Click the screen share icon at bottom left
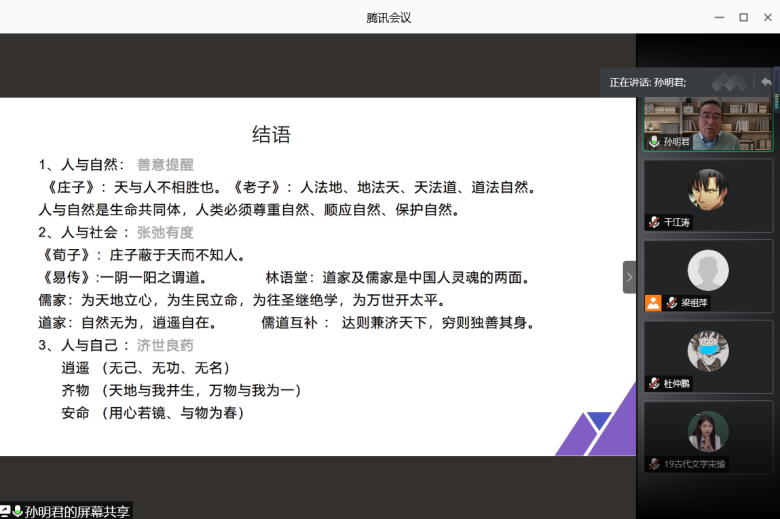This screenshot has width=780, height=519. click(6, 511)
